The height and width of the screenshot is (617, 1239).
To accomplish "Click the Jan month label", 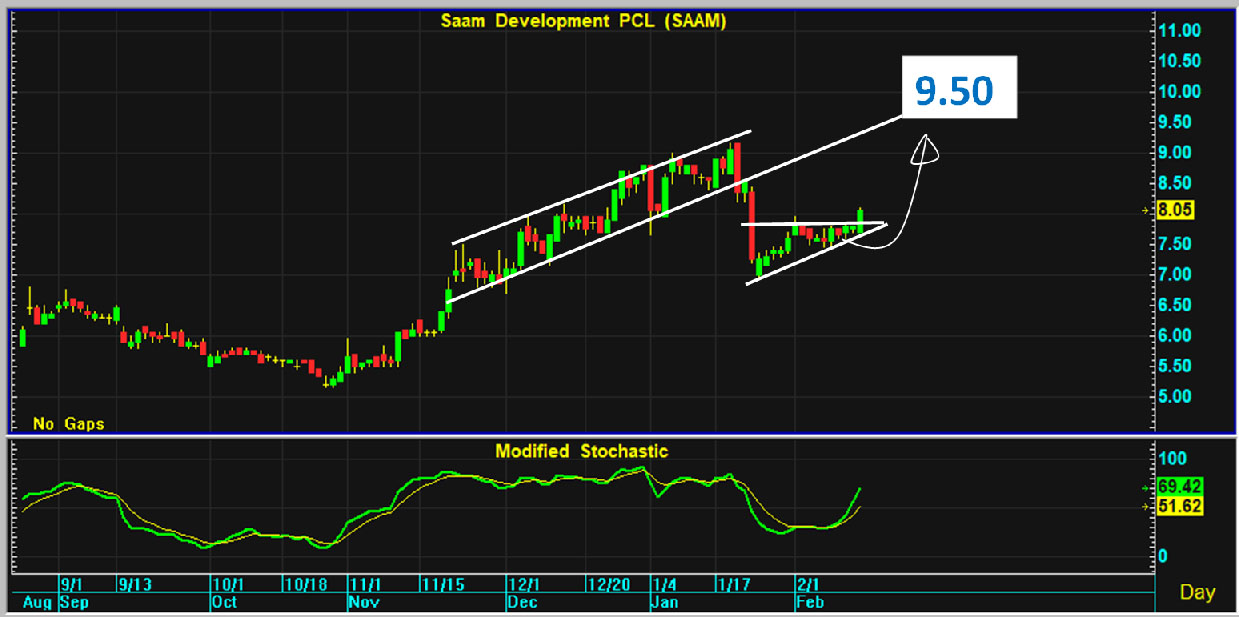I will 665,604.
